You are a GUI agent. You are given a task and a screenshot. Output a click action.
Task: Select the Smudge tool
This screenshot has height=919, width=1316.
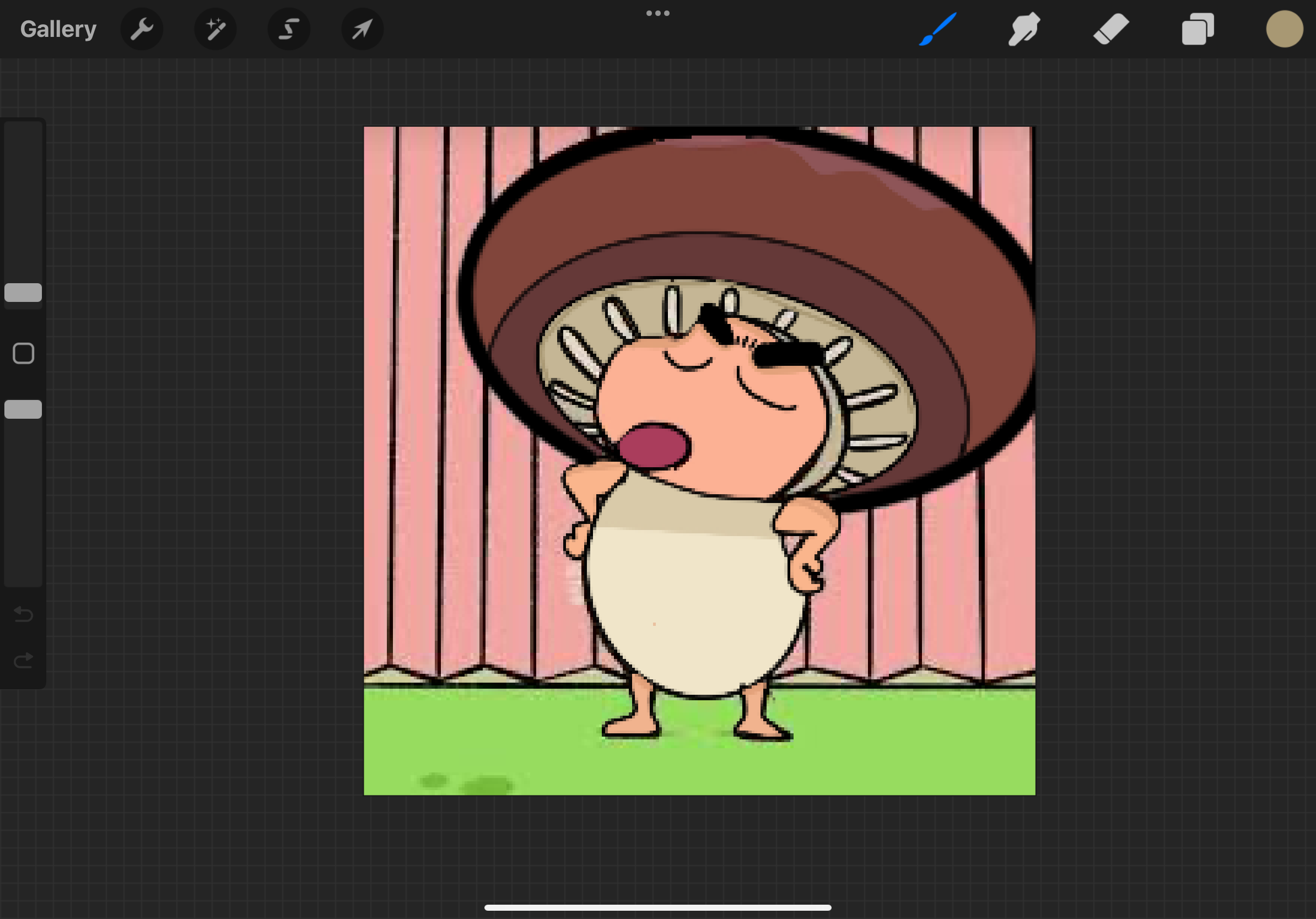[x=1024, y=29]
